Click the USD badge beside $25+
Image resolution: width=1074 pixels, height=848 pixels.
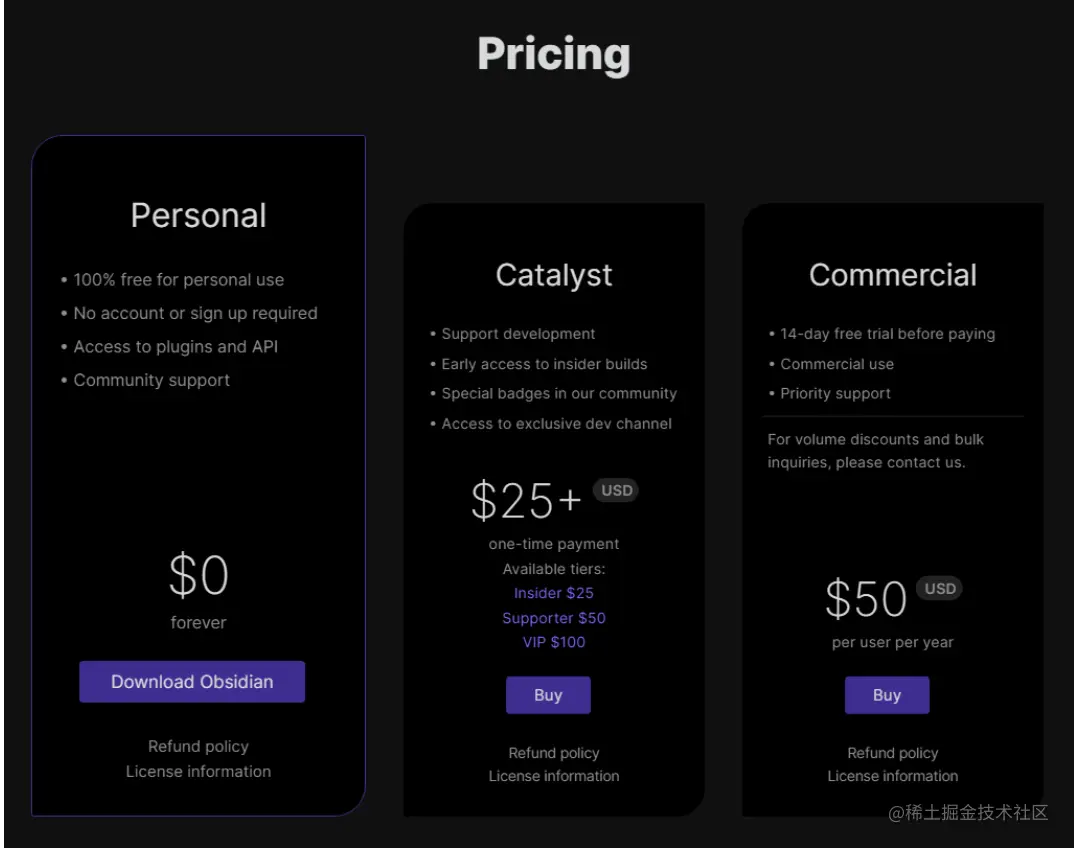[616, 490]
